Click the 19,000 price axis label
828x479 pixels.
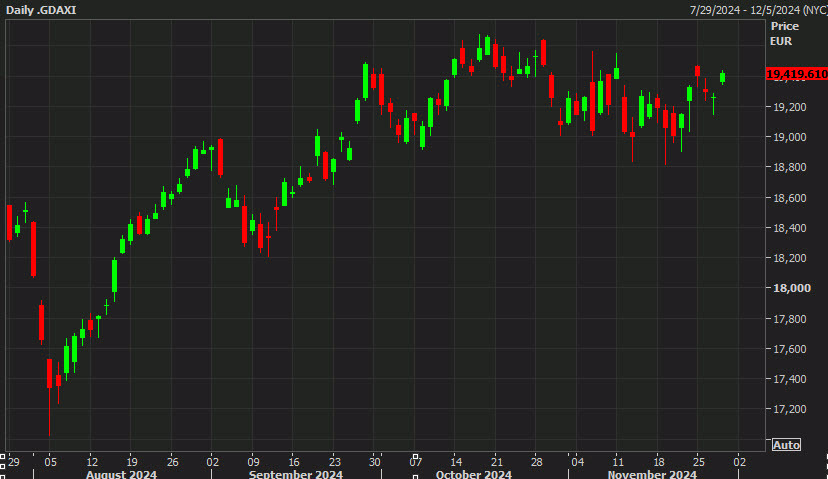pyautogui.click(x=789, y=137)
